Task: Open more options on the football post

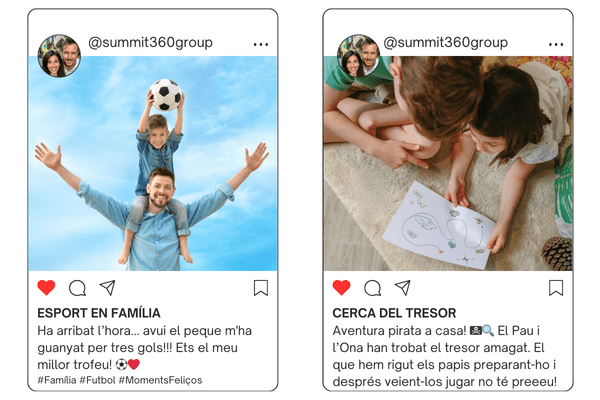Action: point(261,45)
